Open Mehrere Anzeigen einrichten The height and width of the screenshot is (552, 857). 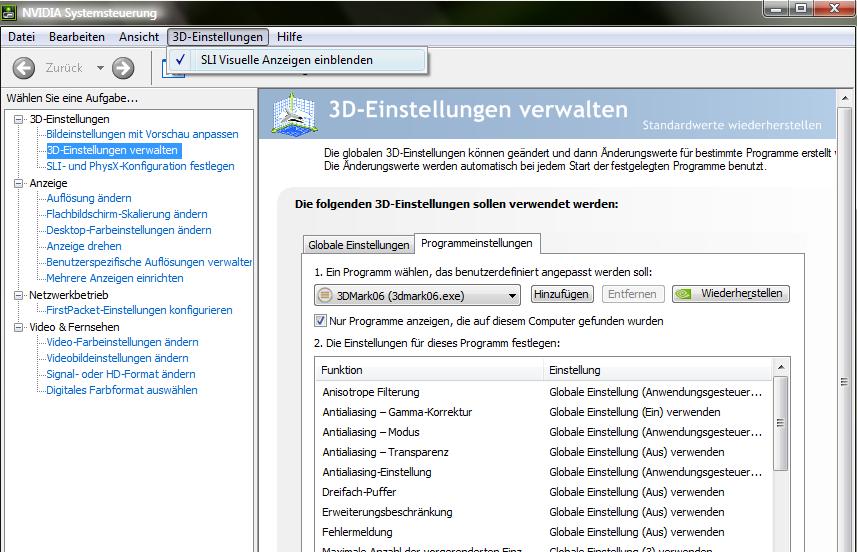tap(115, 278)
